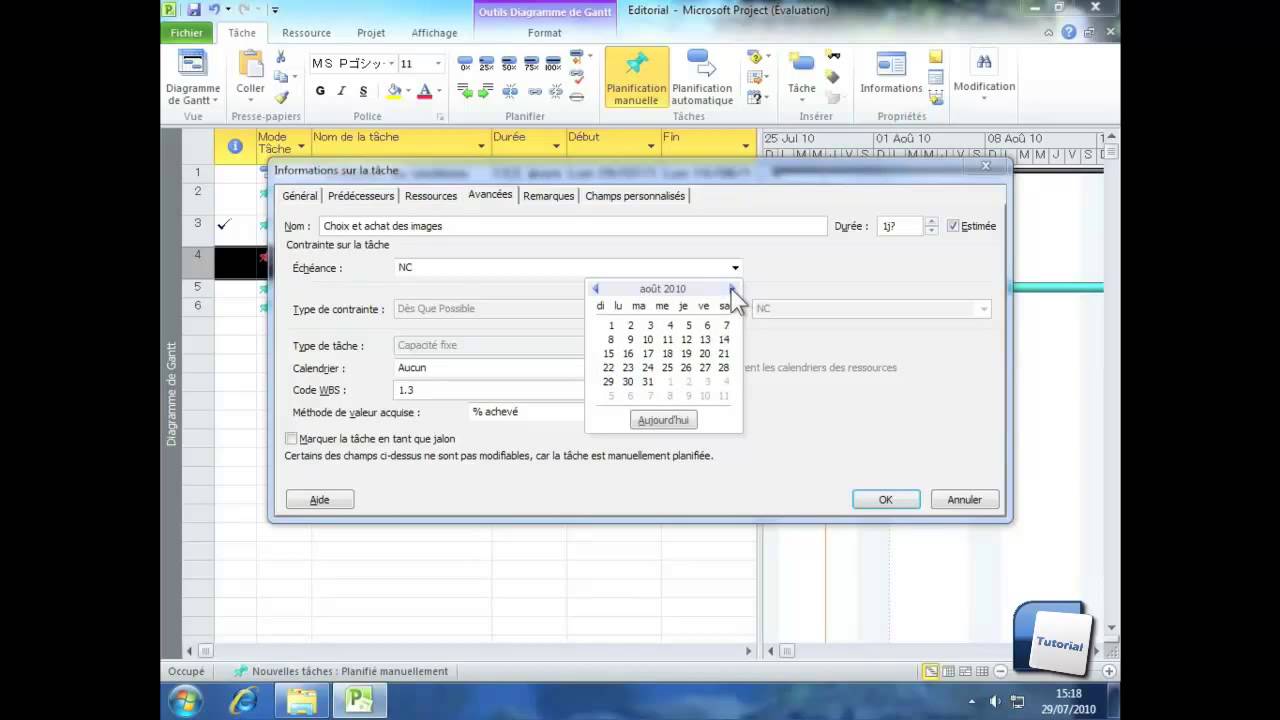1280x720 pixels.
Task: Click the Code WBS field
Action: [x=490, y=390]
